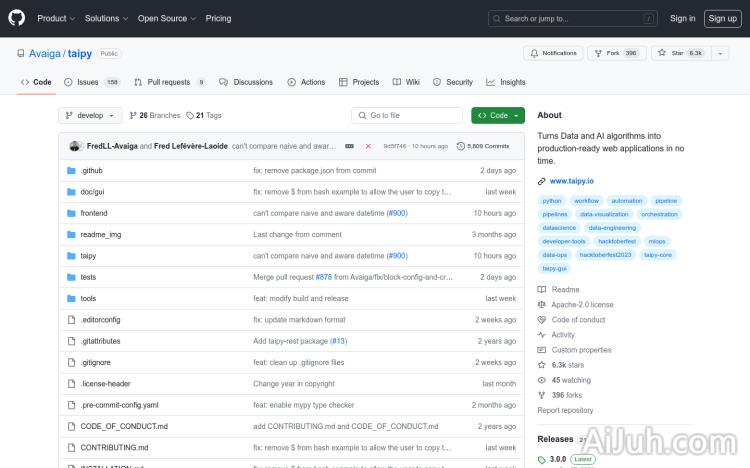Open the green Code dropdown
The width and height of the screenshot is (750, 468).
tap(497, 115)
